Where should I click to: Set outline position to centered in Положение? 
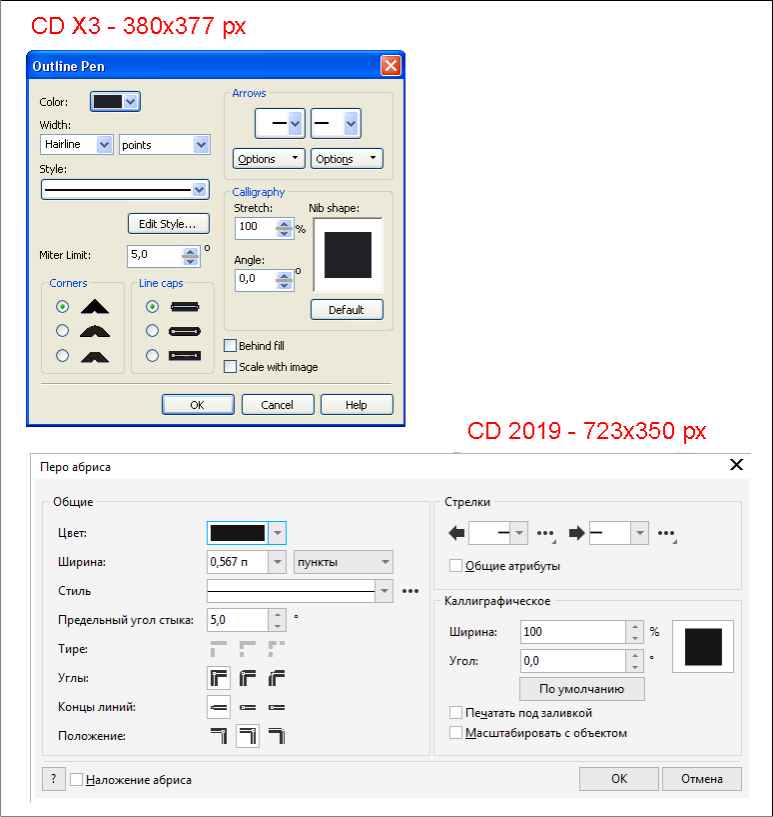click(247, 736)
